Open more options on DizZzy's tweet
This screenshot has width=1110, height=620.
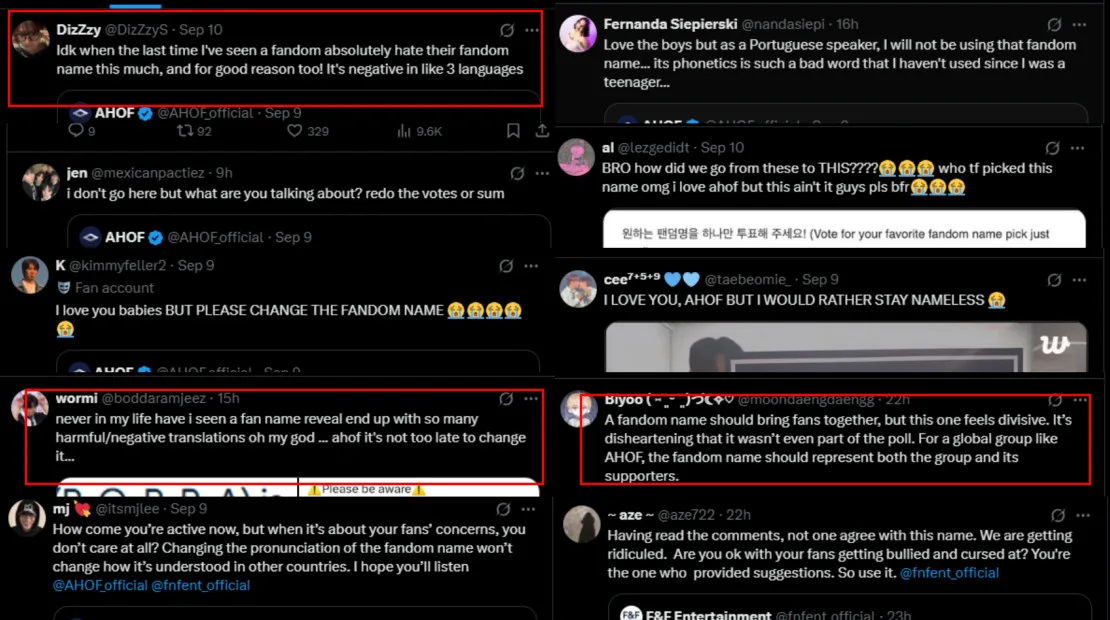point(532,30)
